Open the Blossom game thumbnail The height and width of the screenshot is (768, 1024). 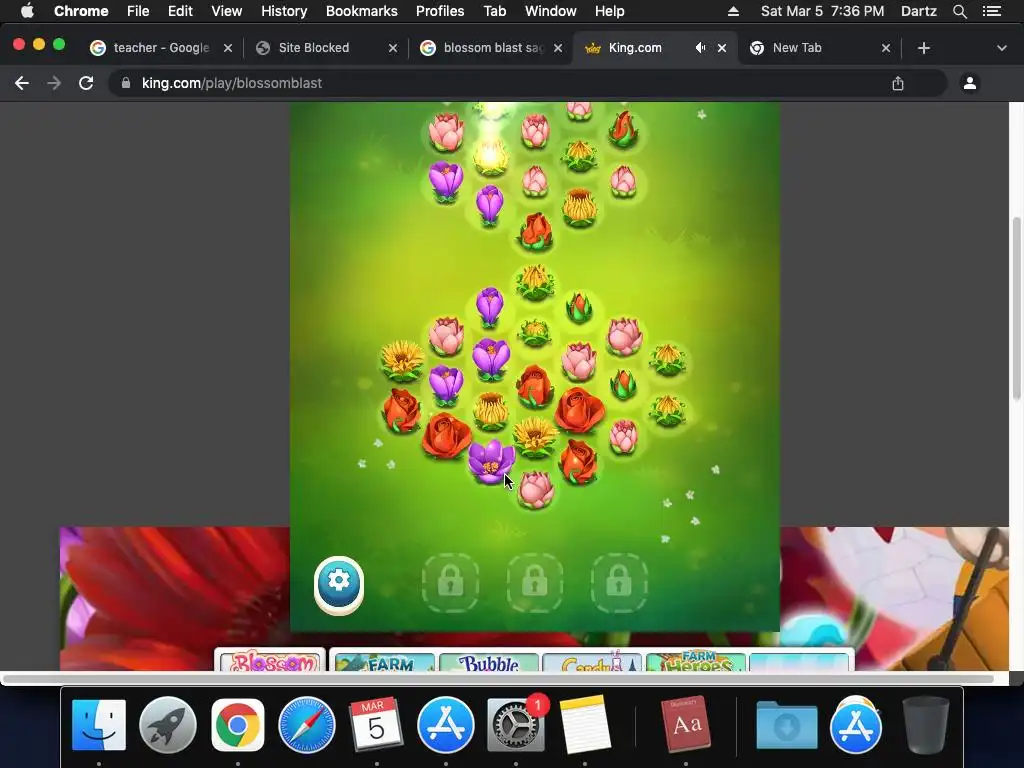tap(270, 660)
